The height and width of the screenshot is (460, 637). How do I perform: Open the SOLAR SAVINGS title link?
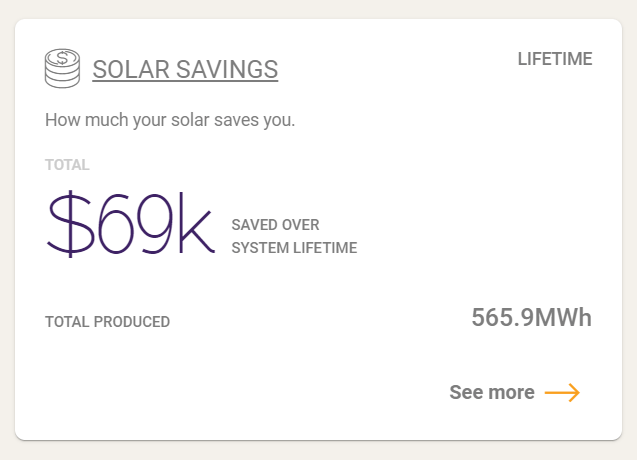185,69
